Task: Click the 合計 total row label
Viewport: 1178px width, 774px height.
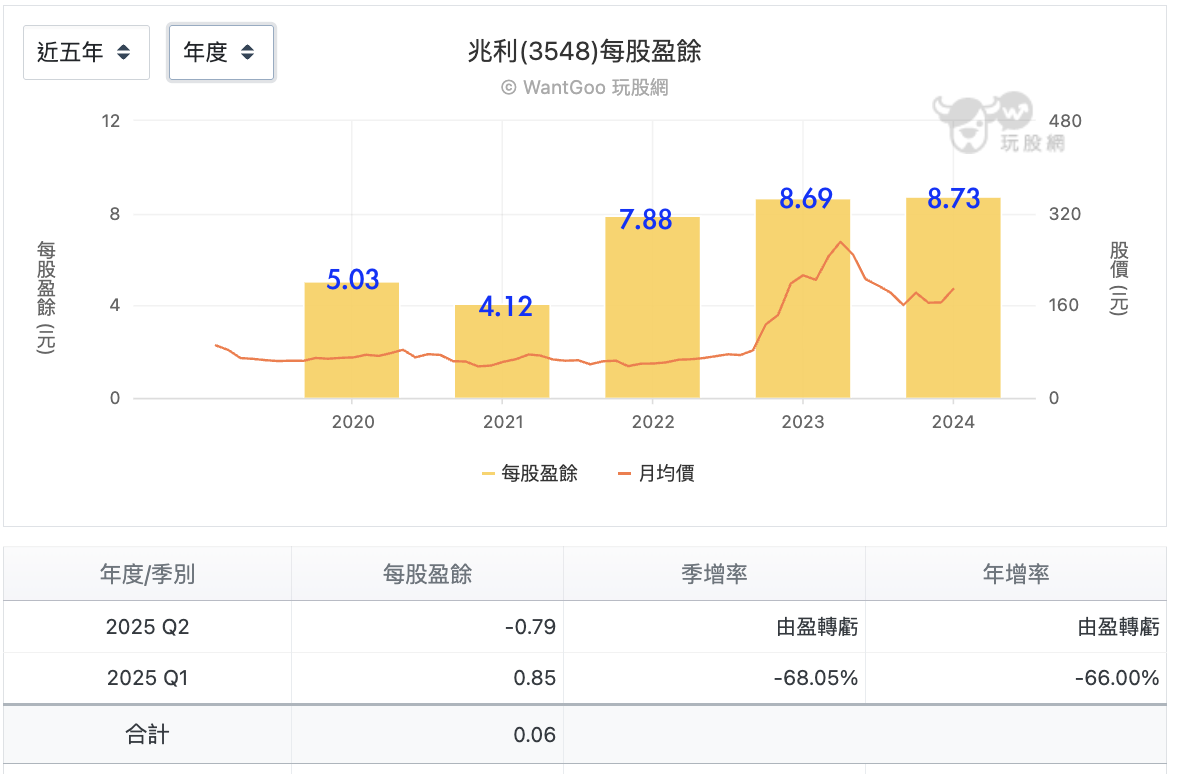Action: (147, 735)
